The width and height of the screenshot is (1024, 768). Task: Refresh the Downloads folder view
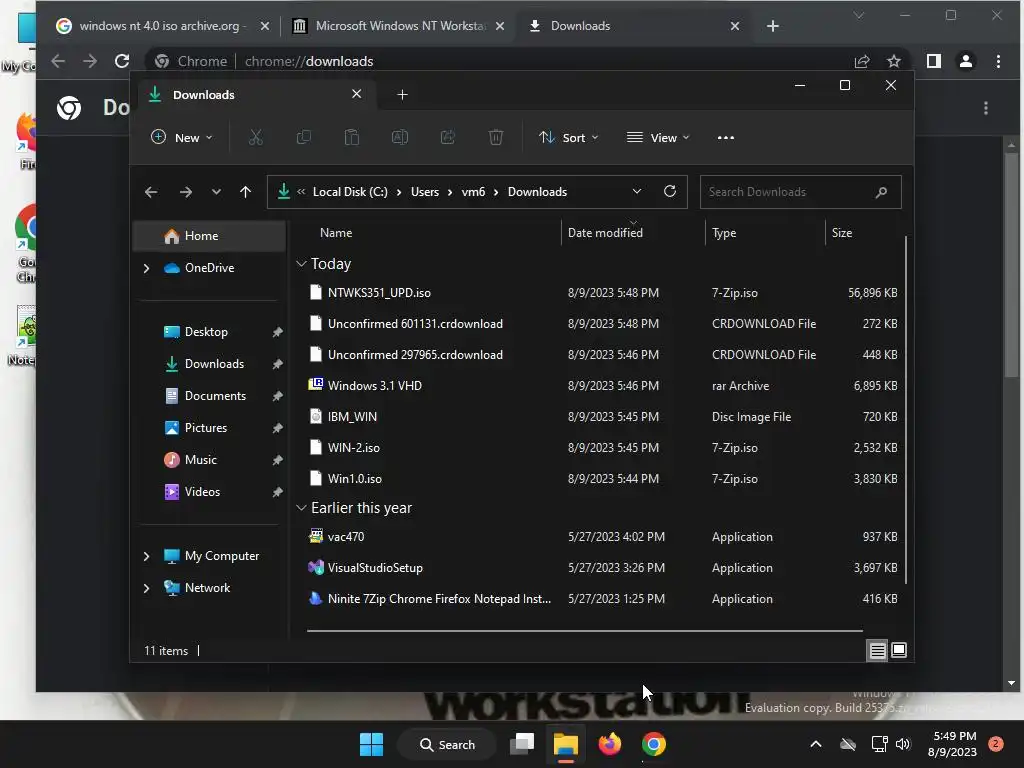pos(669,191)
